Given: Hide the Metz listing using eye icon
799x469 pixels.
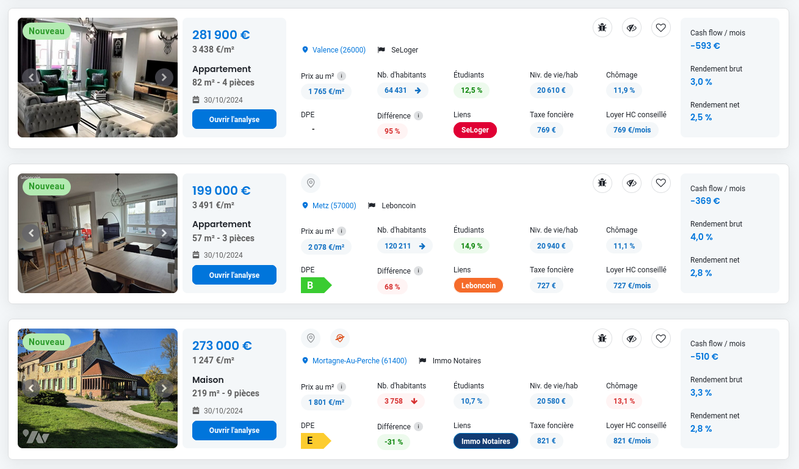Looking at the screenshot, I should (631, 183).
